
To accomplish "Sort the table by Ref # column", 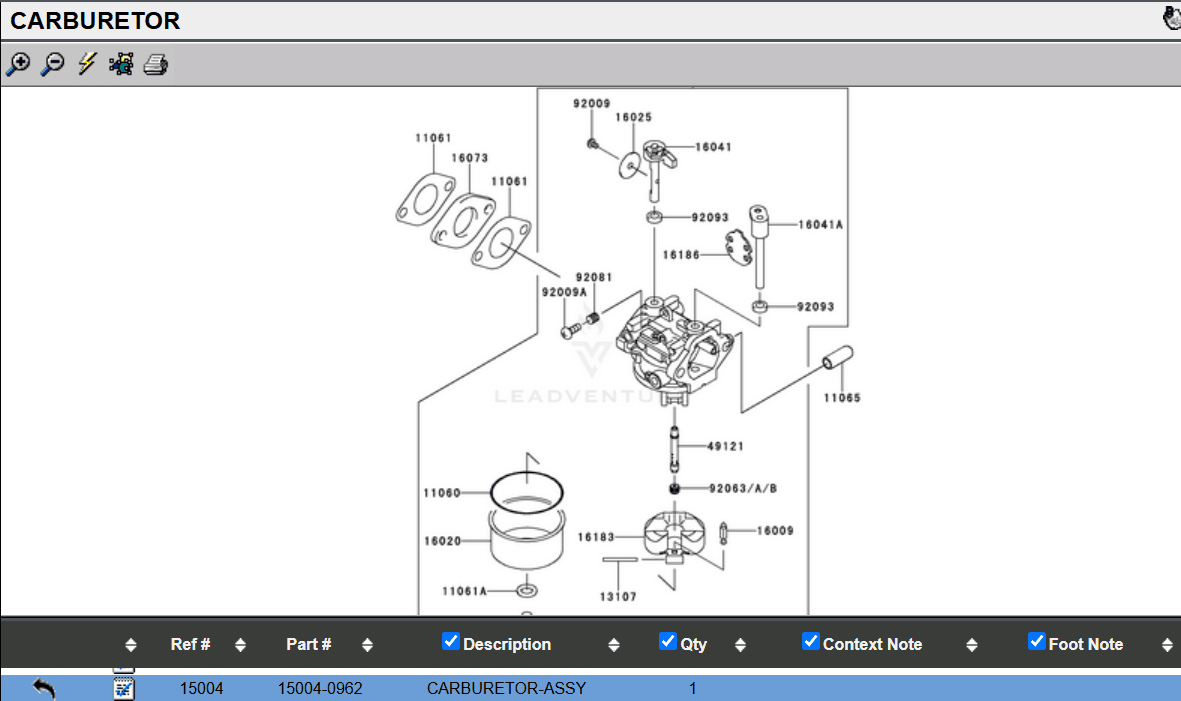I will coord(239,644).
